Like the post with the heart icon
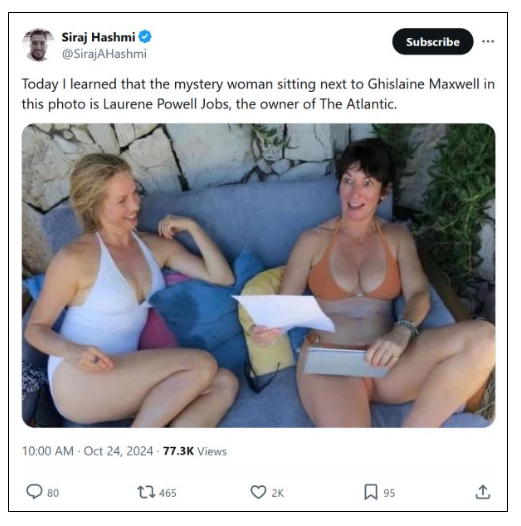This screenshot has width=521, height=526. [258, 492]
